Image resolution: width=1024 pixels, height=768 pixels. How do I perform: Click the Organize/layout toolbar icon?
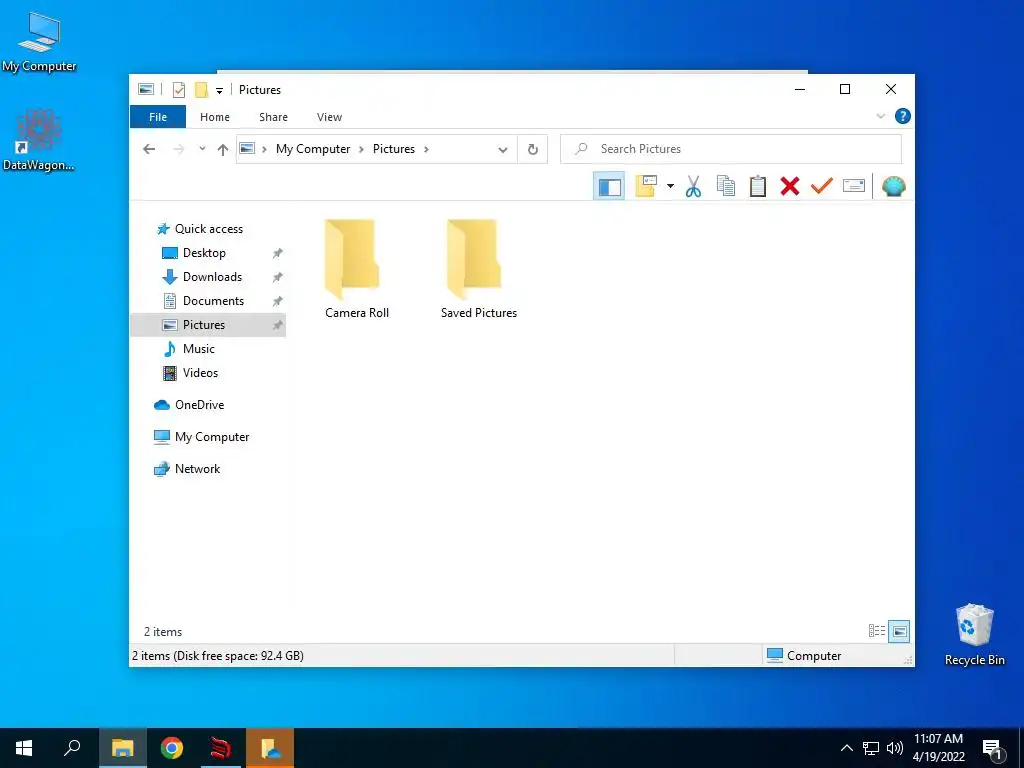(646, 186)
